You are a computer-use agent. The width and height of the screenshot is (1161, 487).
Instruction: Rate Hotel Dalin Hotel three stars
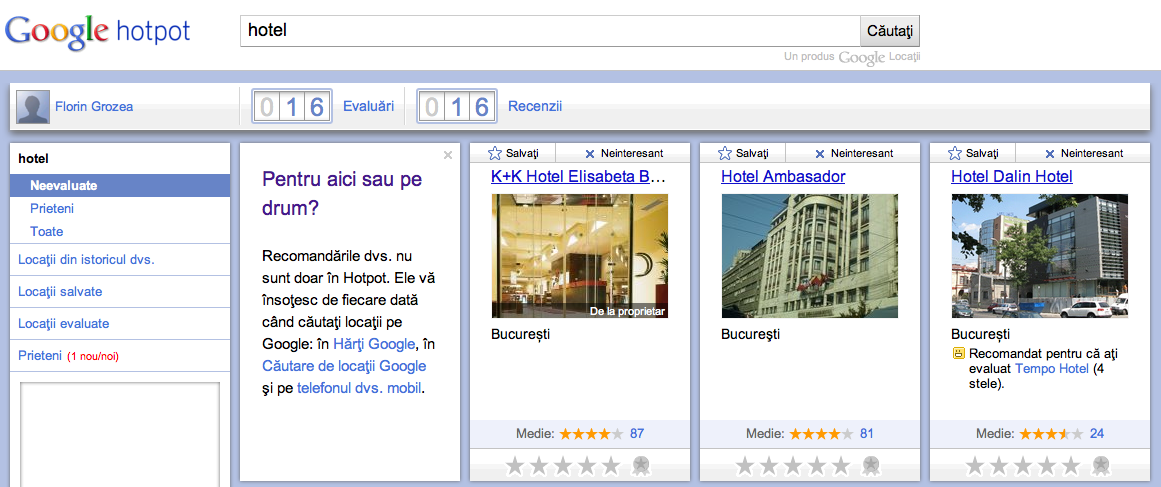(1023, 465)
